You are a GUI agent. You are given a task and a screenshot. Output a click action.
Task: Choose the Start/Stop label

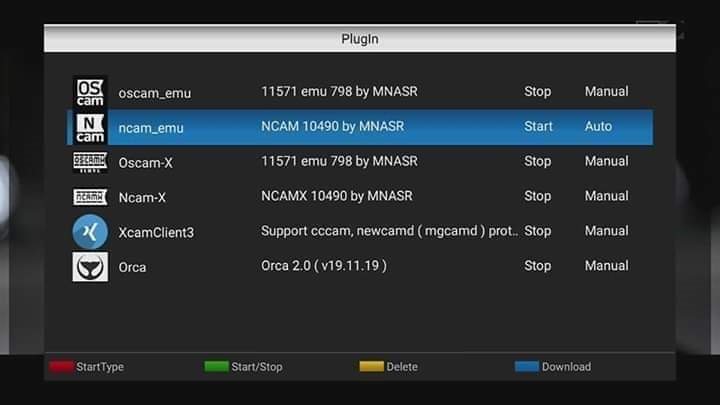pos(257,367)
